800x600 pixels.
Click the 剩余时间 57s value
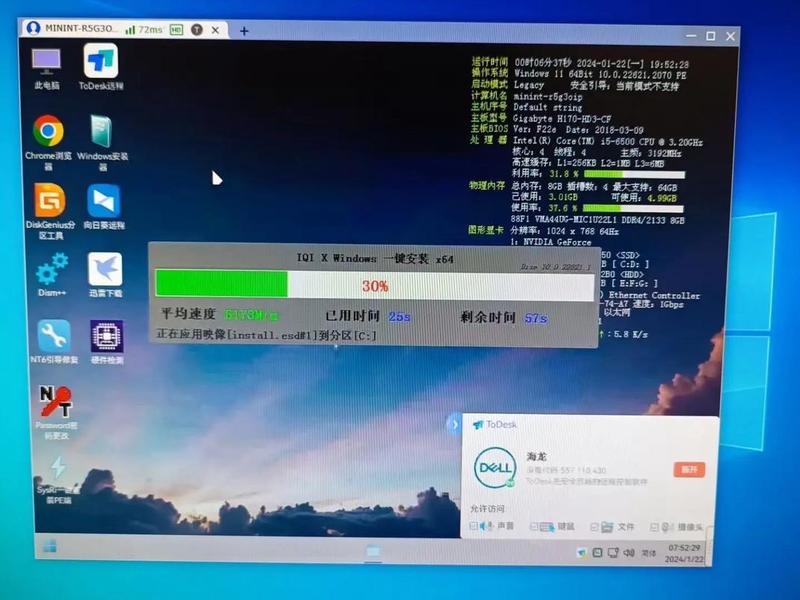pos(536,318)
